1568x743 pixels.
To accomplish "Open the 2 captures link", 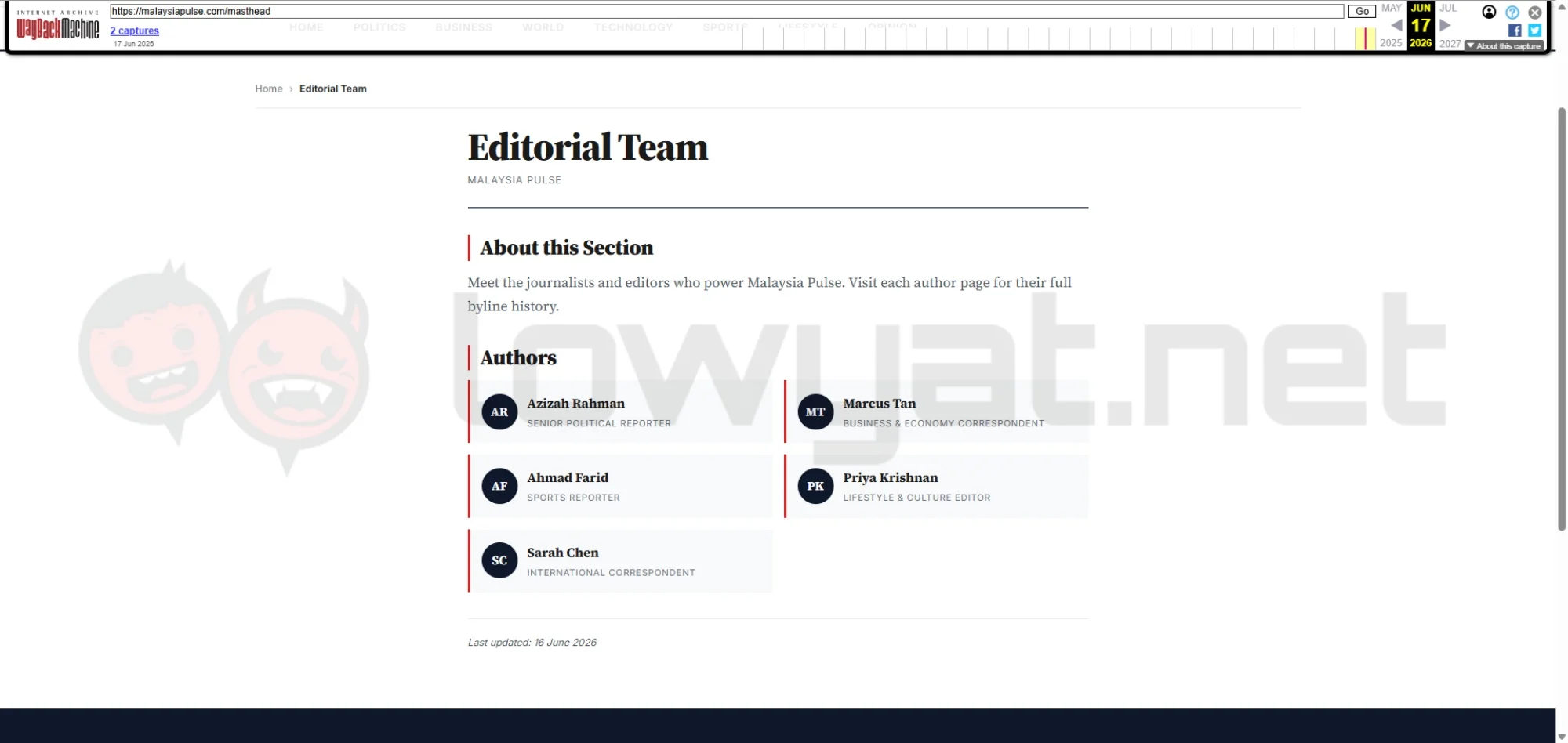I will 134,31.
